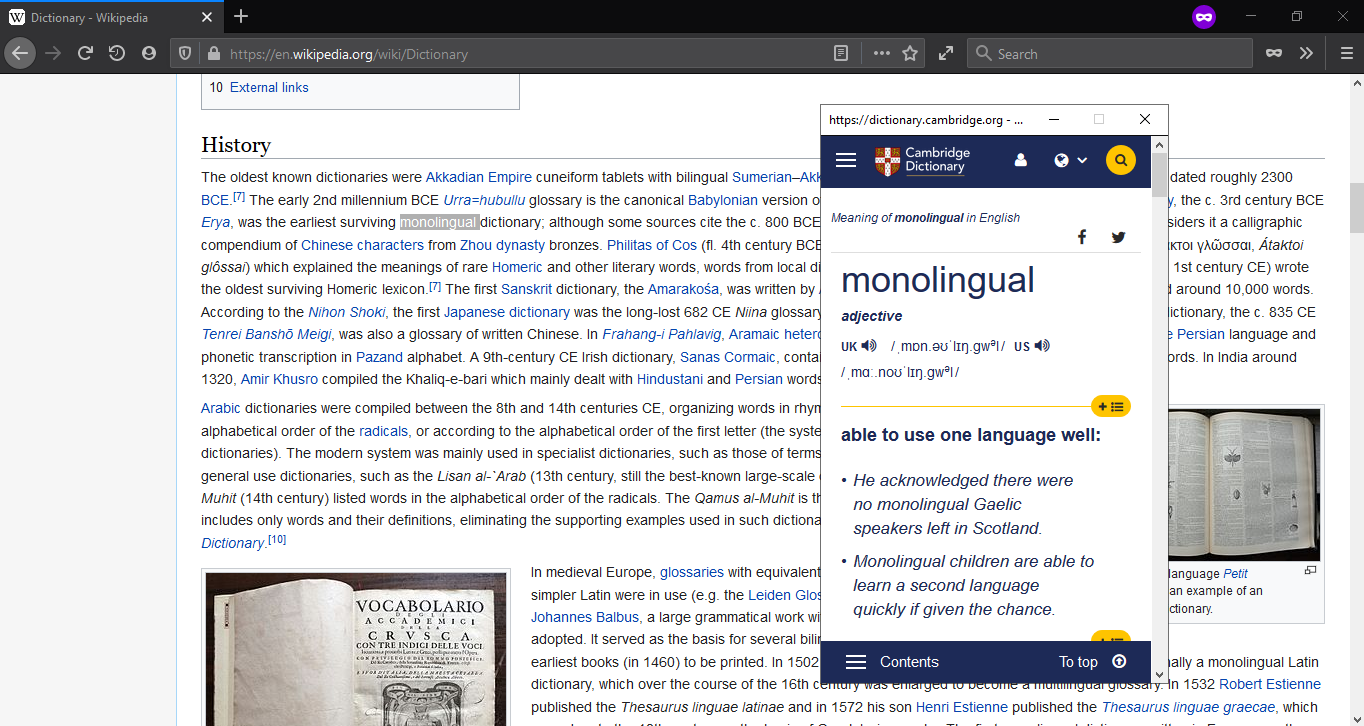The width and height of the screenshot is (1364, 726).
Task: Open the Sanas Cormaic link
Action: pyautogui.click(x=728, y=357)
